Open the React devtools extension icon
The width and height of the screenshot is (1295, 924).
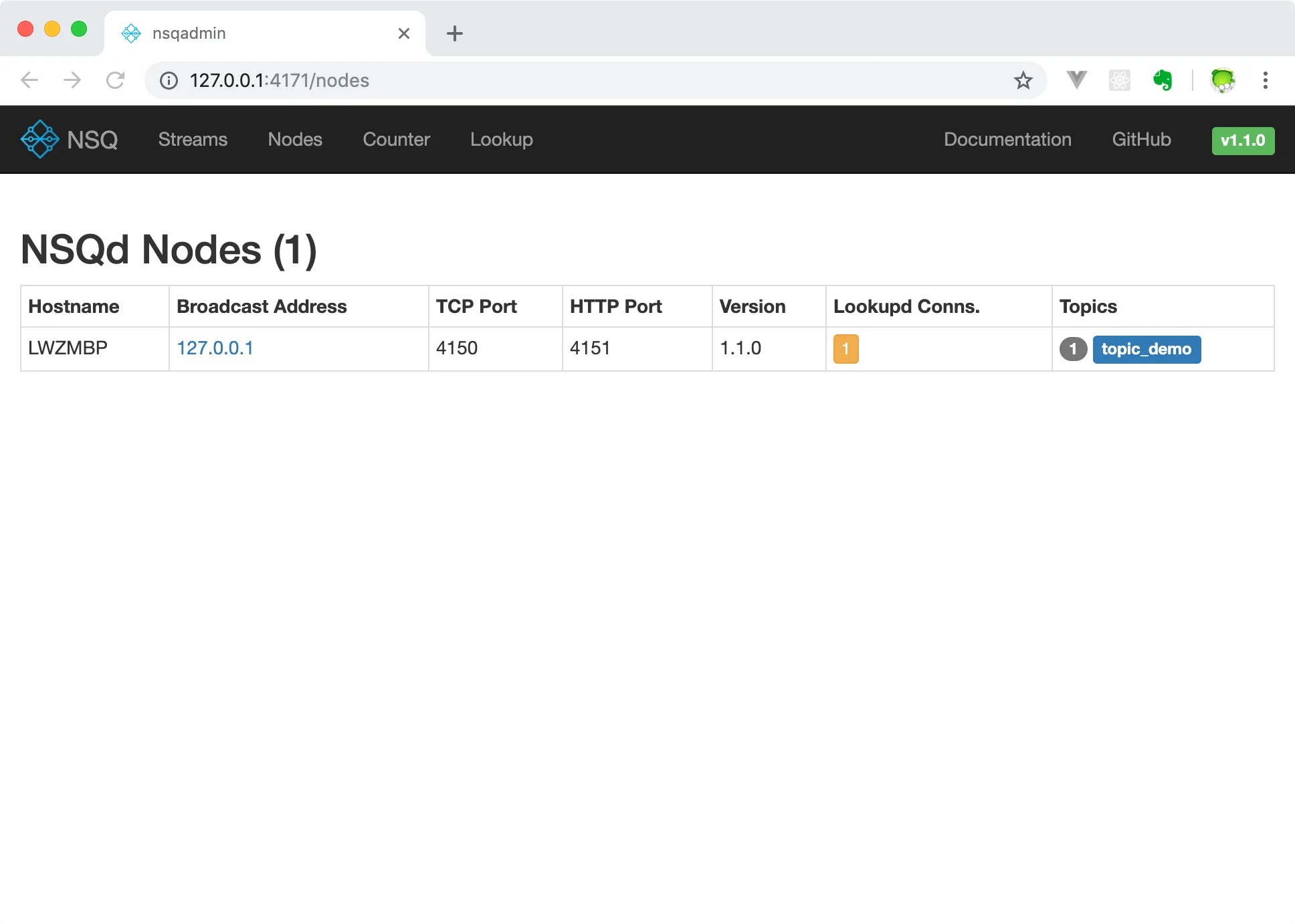tap(1119, 80)
